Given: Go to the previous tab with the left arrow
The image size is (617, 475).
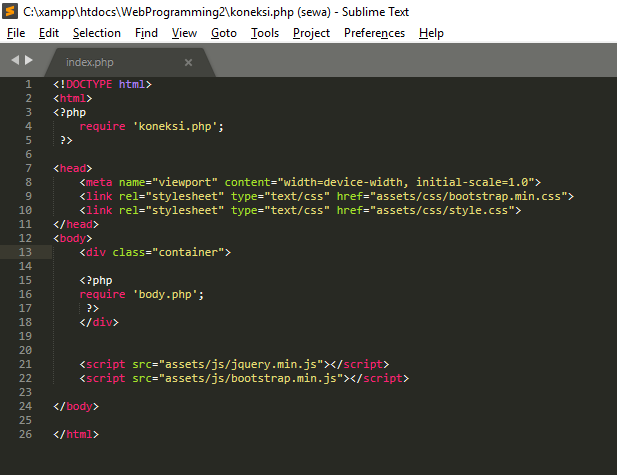Looking at the screenshot, I should click(15, 60).
